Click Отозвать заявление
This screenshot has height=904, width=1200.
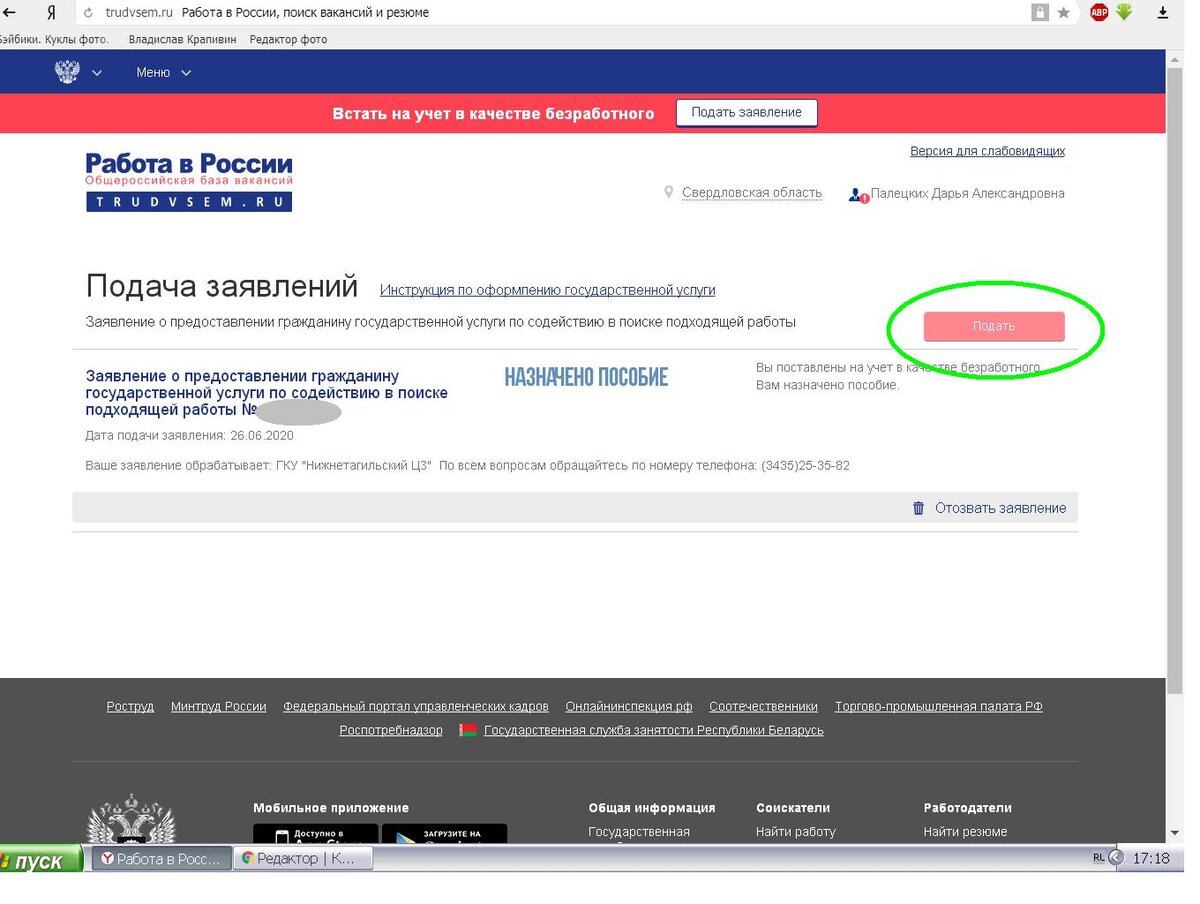coord(1000,508)
